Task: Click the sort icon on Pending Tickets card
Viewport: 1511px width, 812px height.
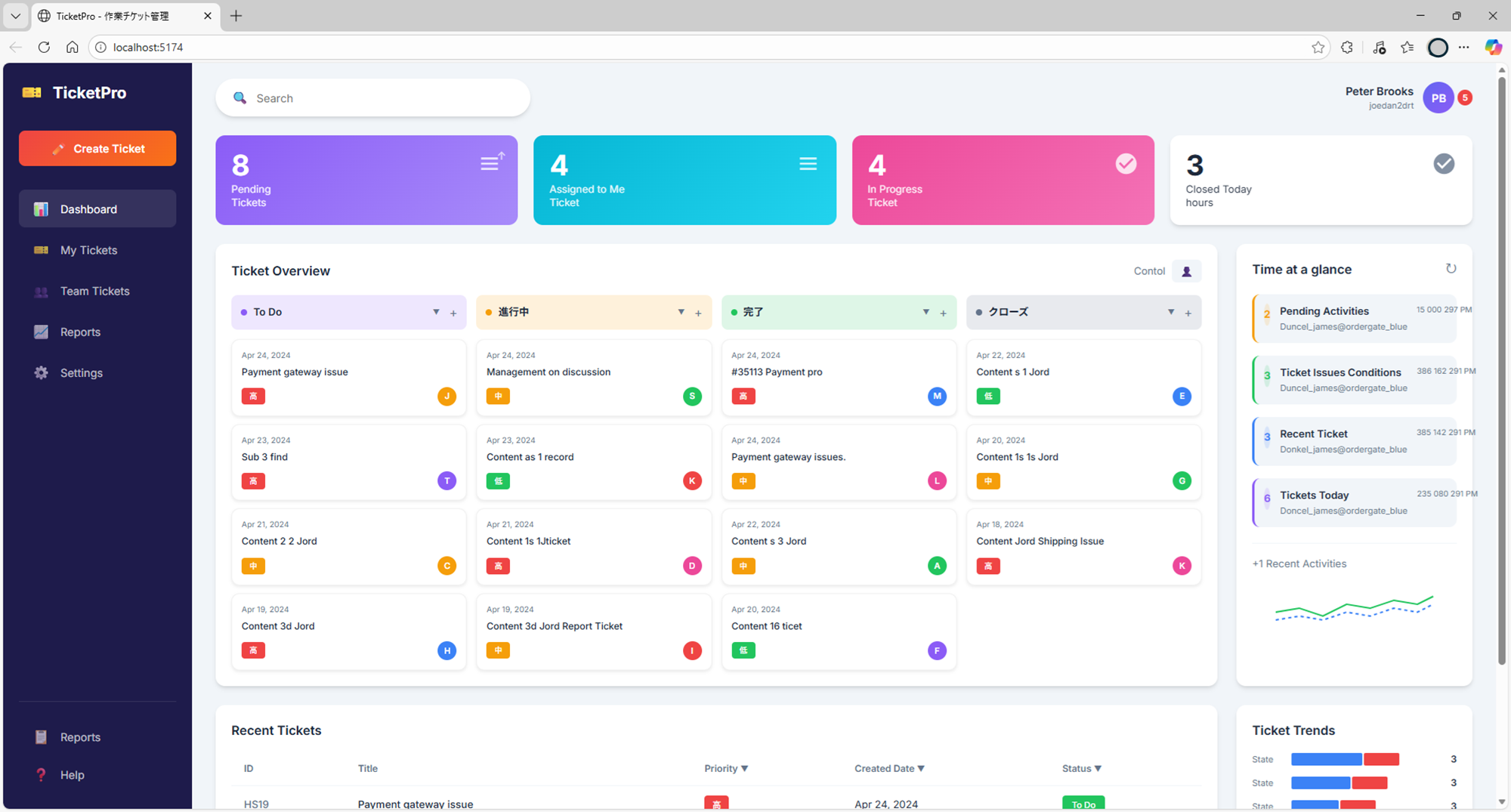Action: click(x=492, y=162)
